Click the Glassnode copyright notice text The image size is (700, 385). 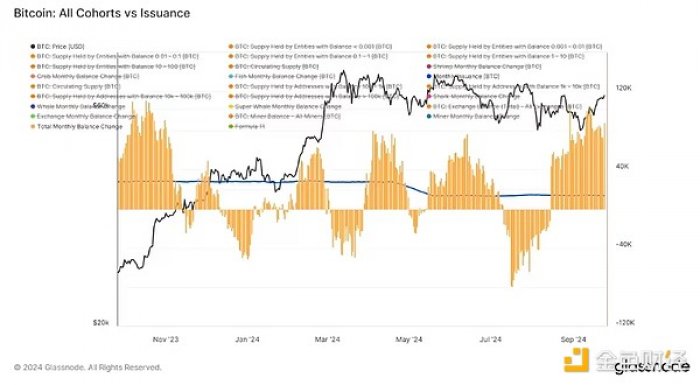click(x=88, y=368)
